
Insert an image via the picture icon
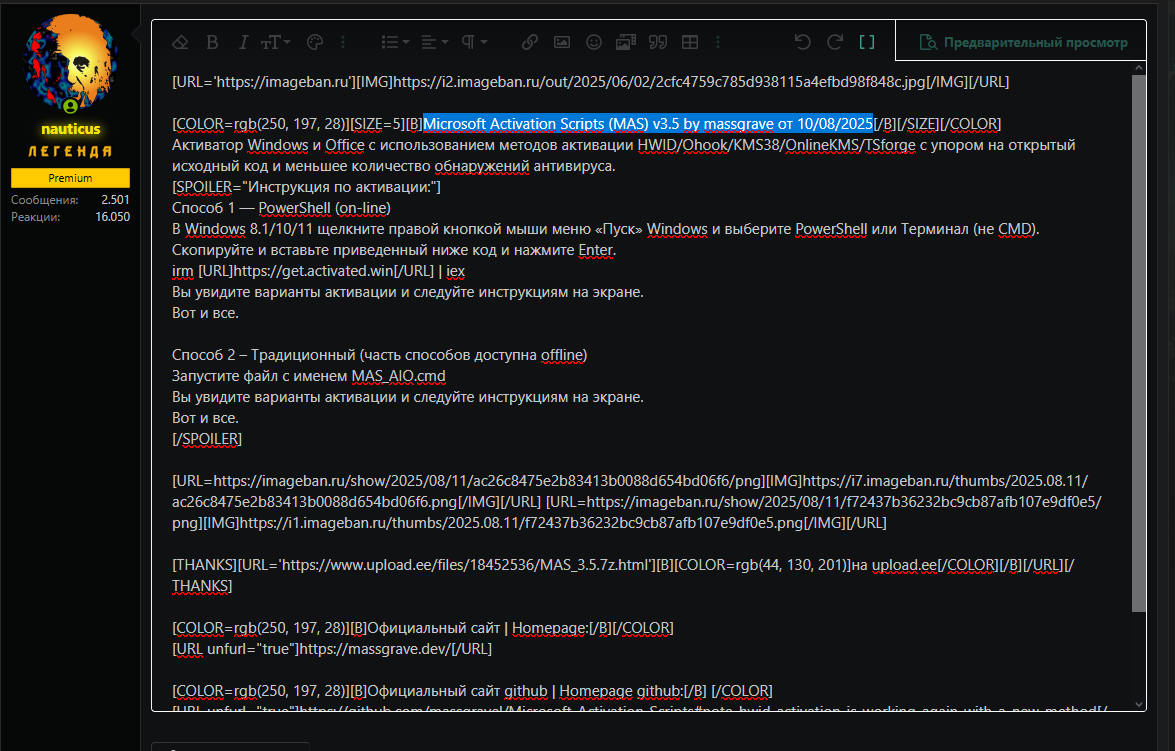(562, 43)
